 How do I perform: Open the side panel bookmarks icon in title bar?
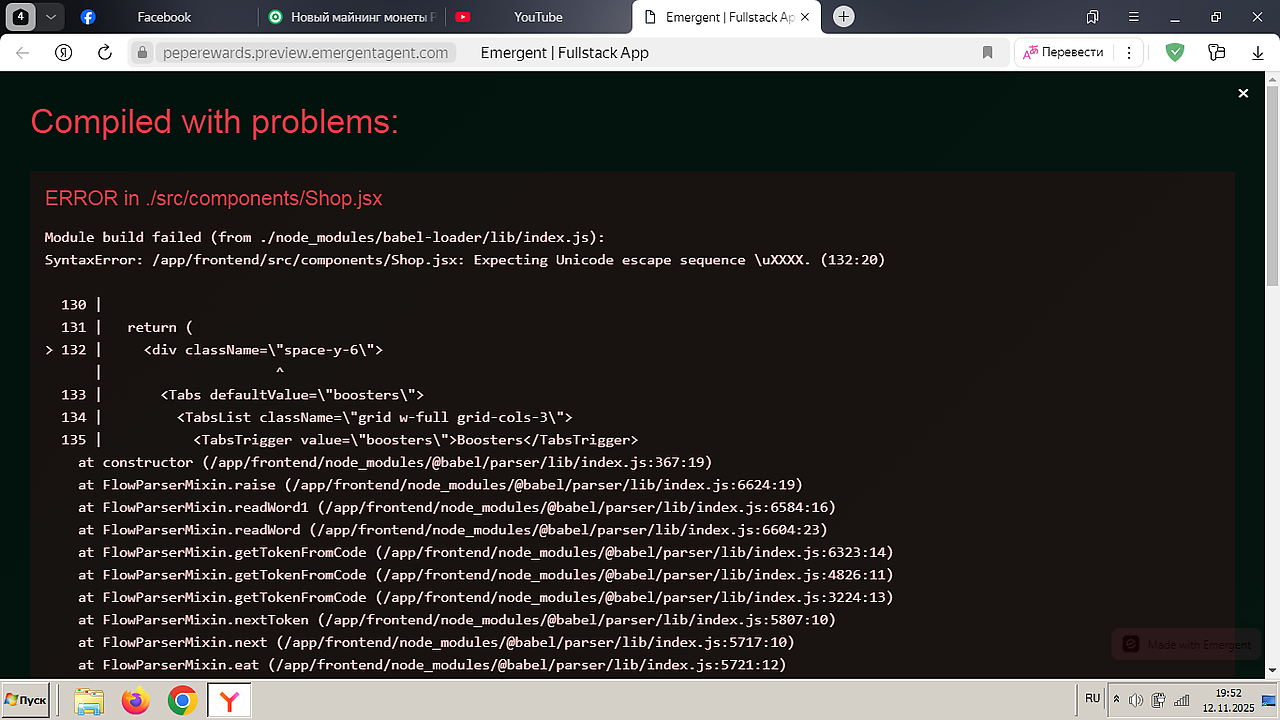[1093, 17]
